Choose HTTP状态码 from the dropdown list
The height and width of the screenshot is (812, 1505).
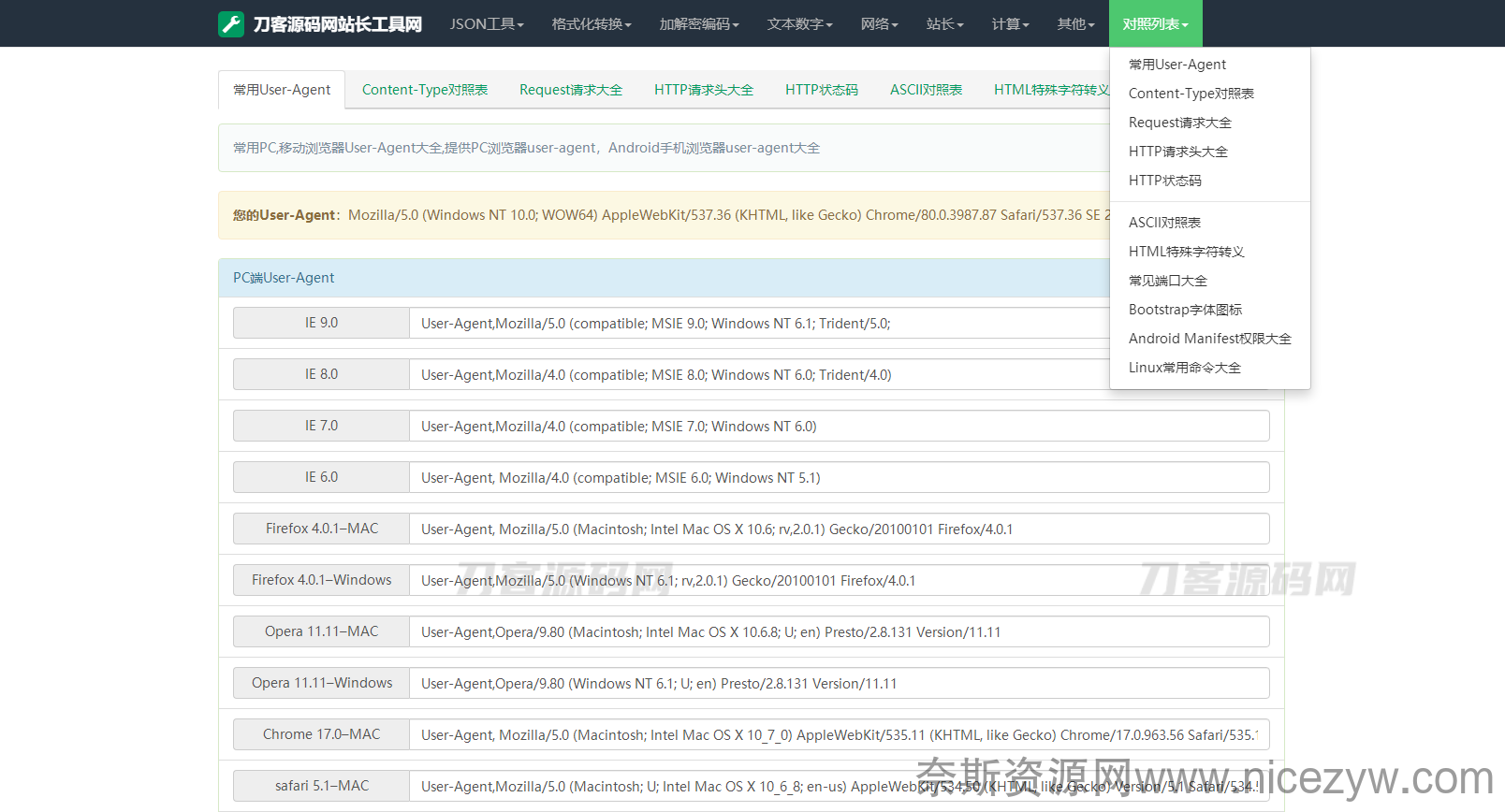point(1164,181)
